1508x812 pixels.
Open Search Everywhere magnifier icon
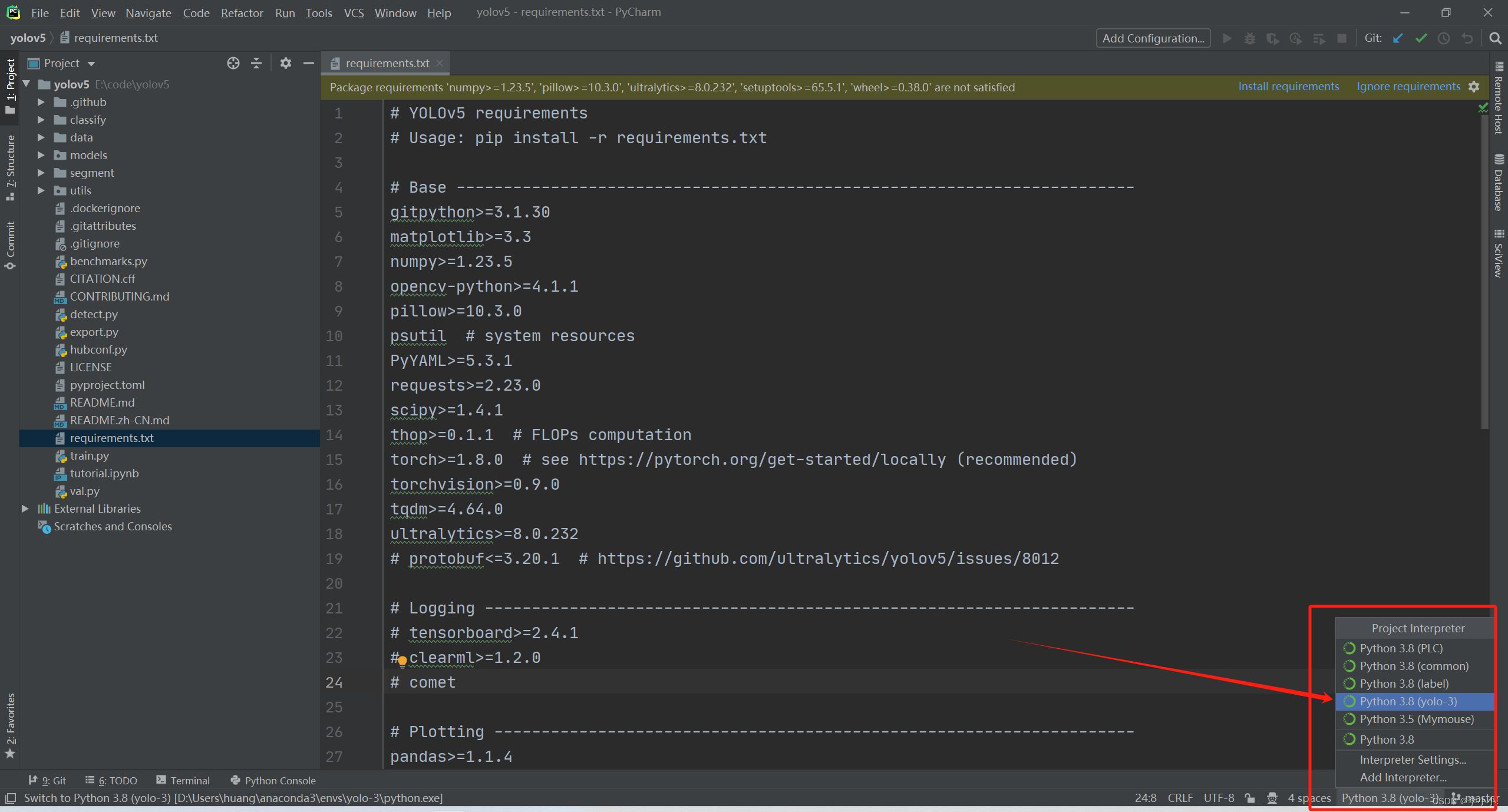[x=1495, y=38]
